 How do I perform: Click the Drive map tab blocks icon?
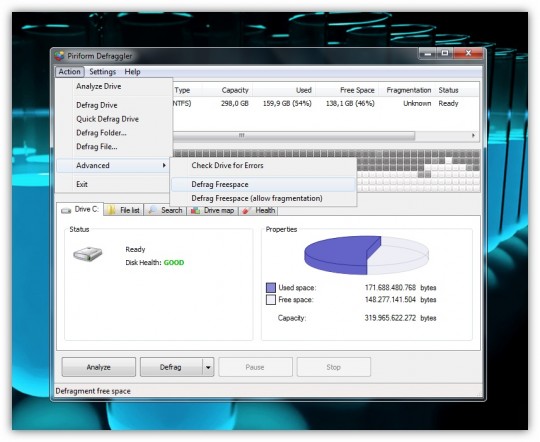[195, 210]
